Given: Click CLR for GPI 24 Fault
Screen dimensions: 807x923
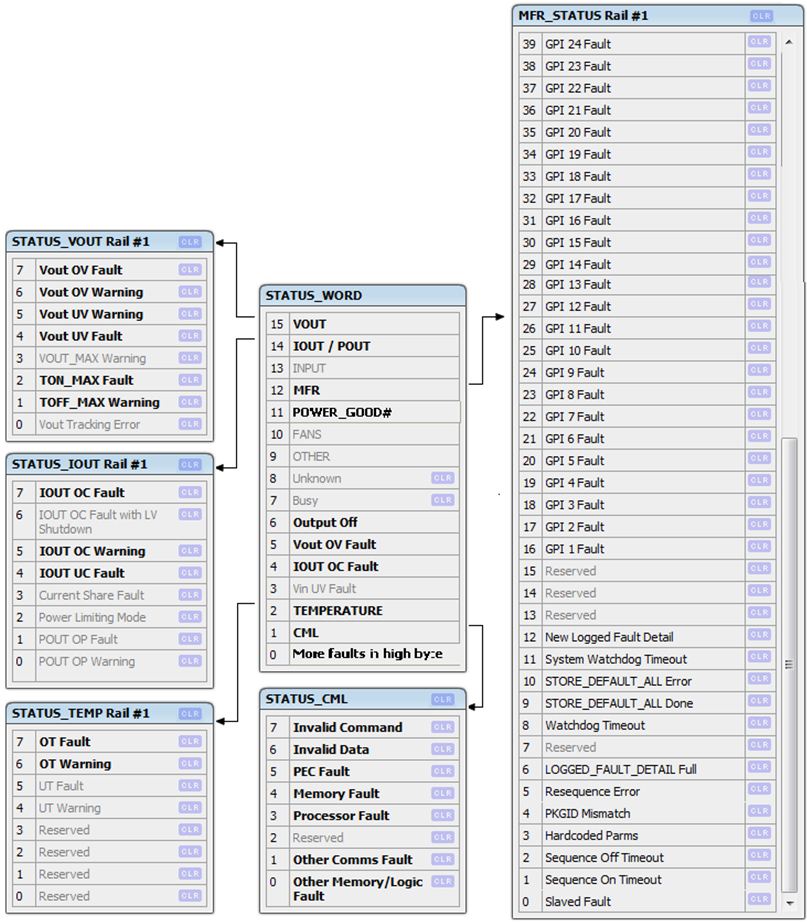Looking at the screenshot, I should tap(759, 44).
